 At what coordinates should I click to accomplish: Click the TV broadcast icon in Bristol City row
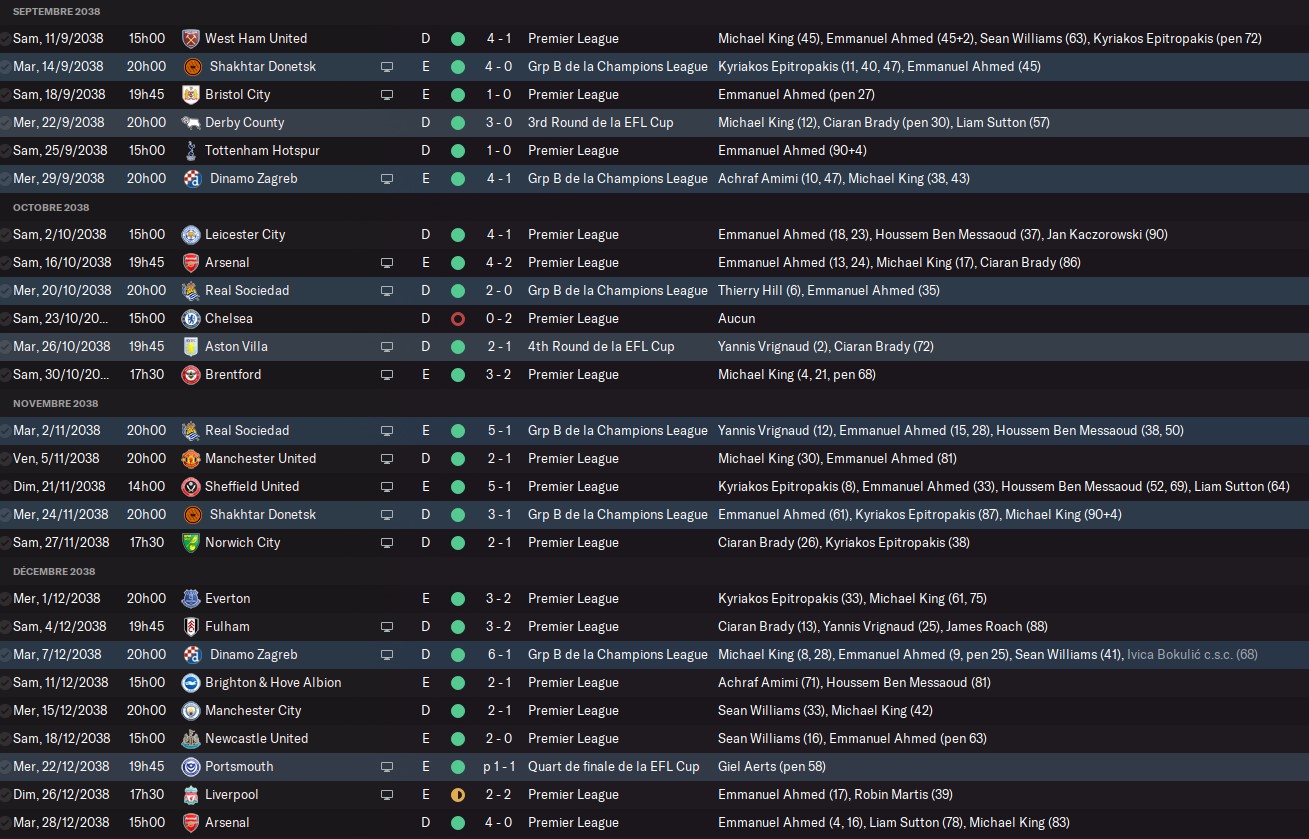click(387, 94)
